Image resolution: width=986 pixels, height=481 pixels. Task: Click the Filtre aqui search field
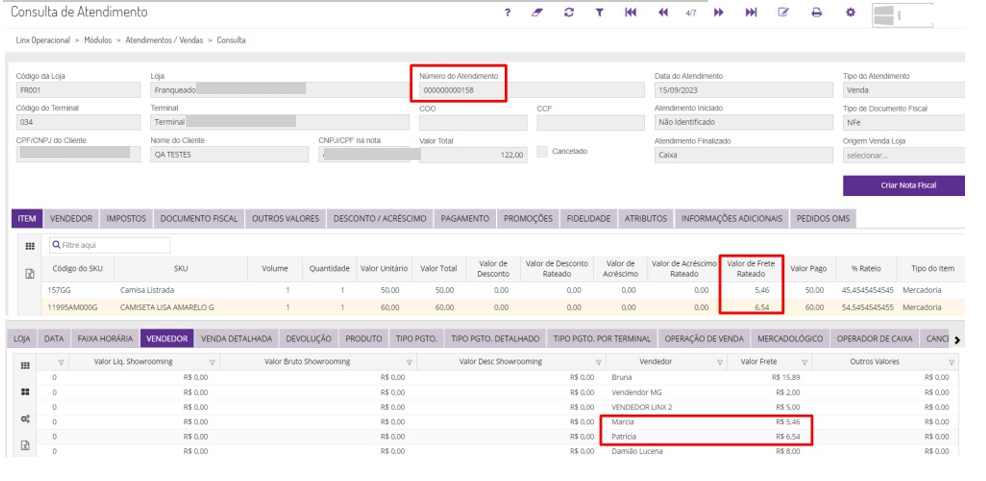tap(110, 245)
